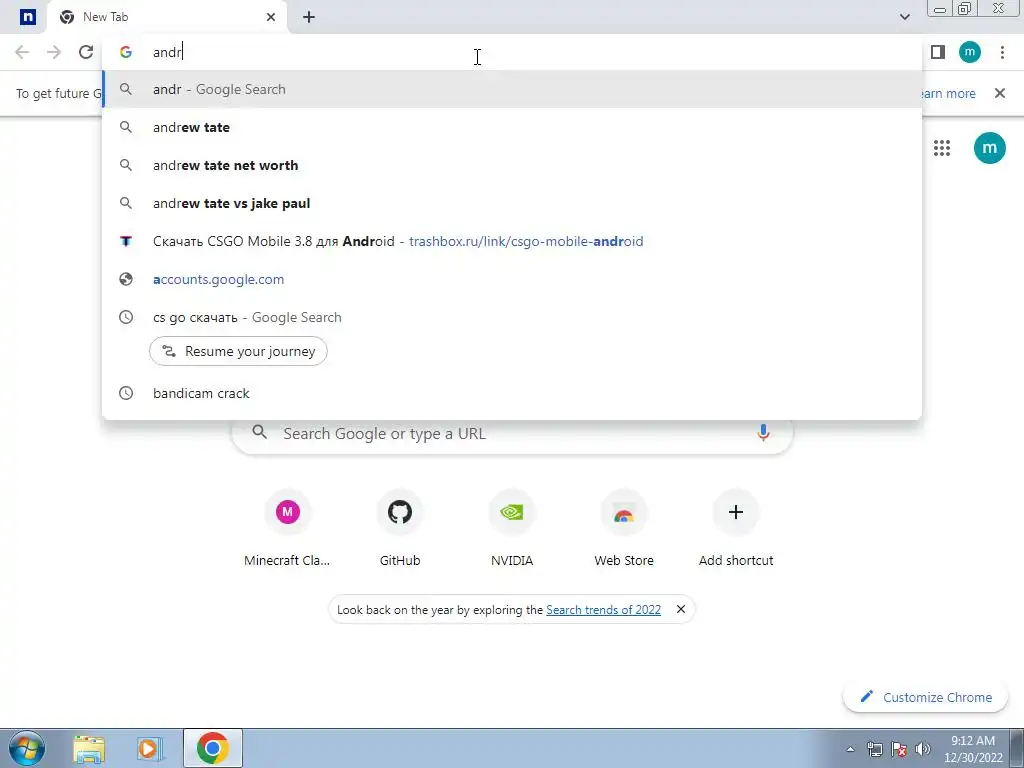
Task: Click the Google G icon in the address bar
Action: coord(126,52)
